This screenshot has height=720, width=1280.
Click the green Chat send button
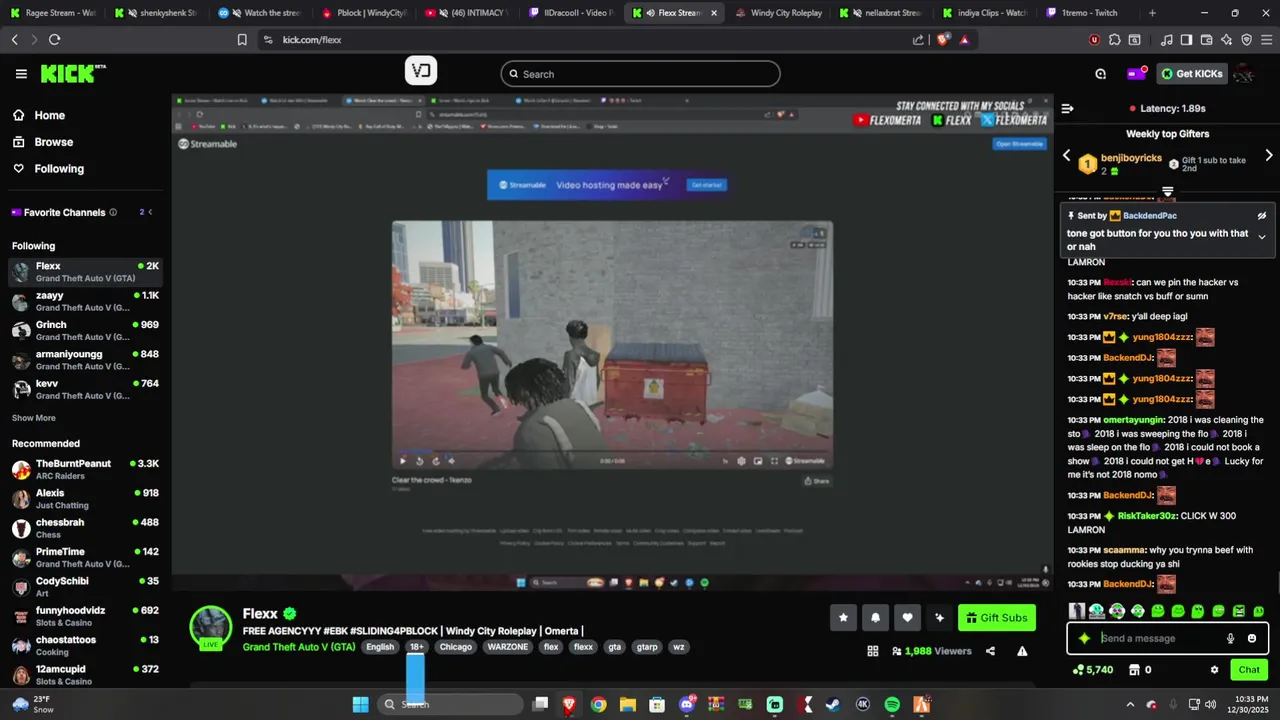(1249, 670)
